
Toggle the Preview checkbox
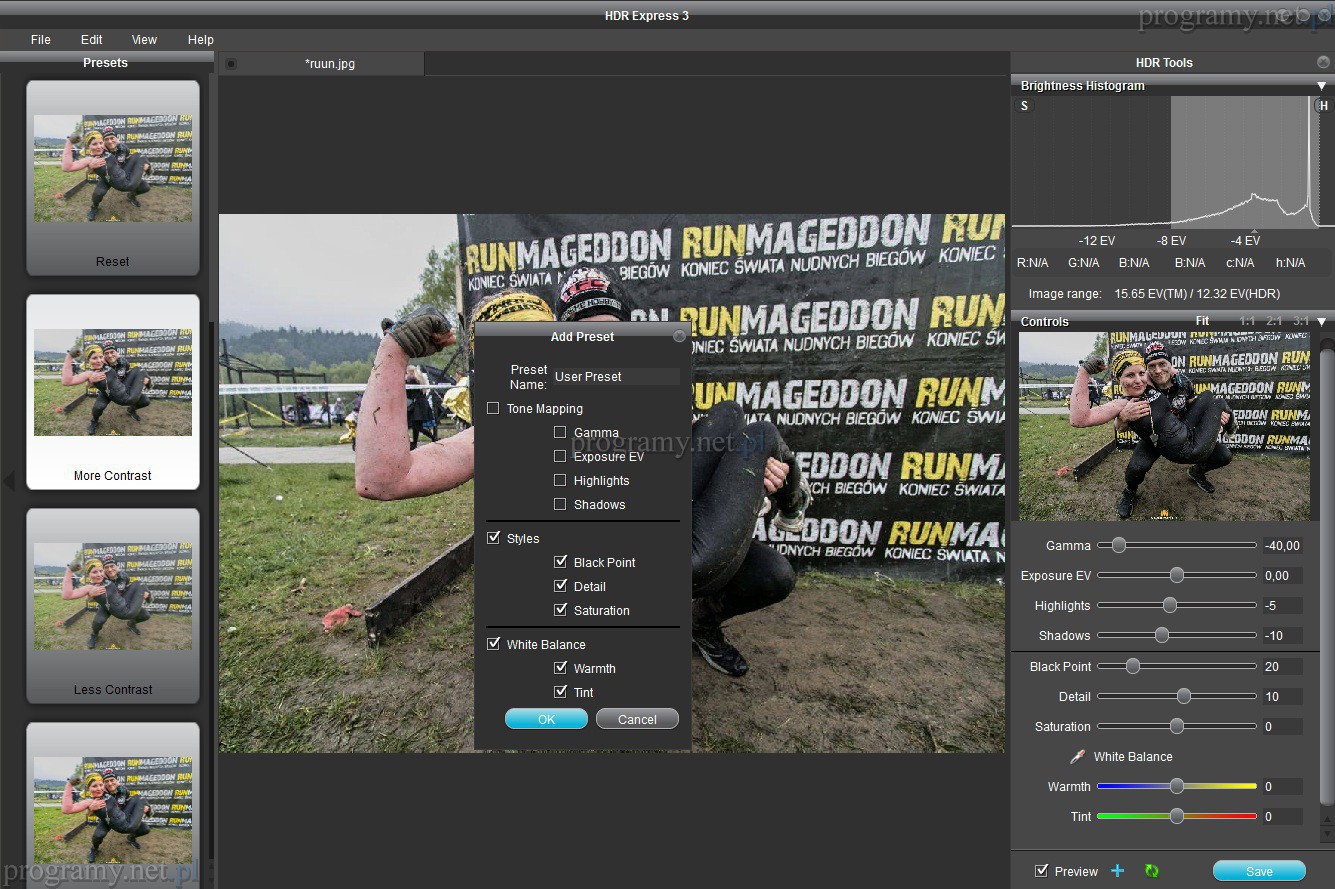[x=1042, y=871]
